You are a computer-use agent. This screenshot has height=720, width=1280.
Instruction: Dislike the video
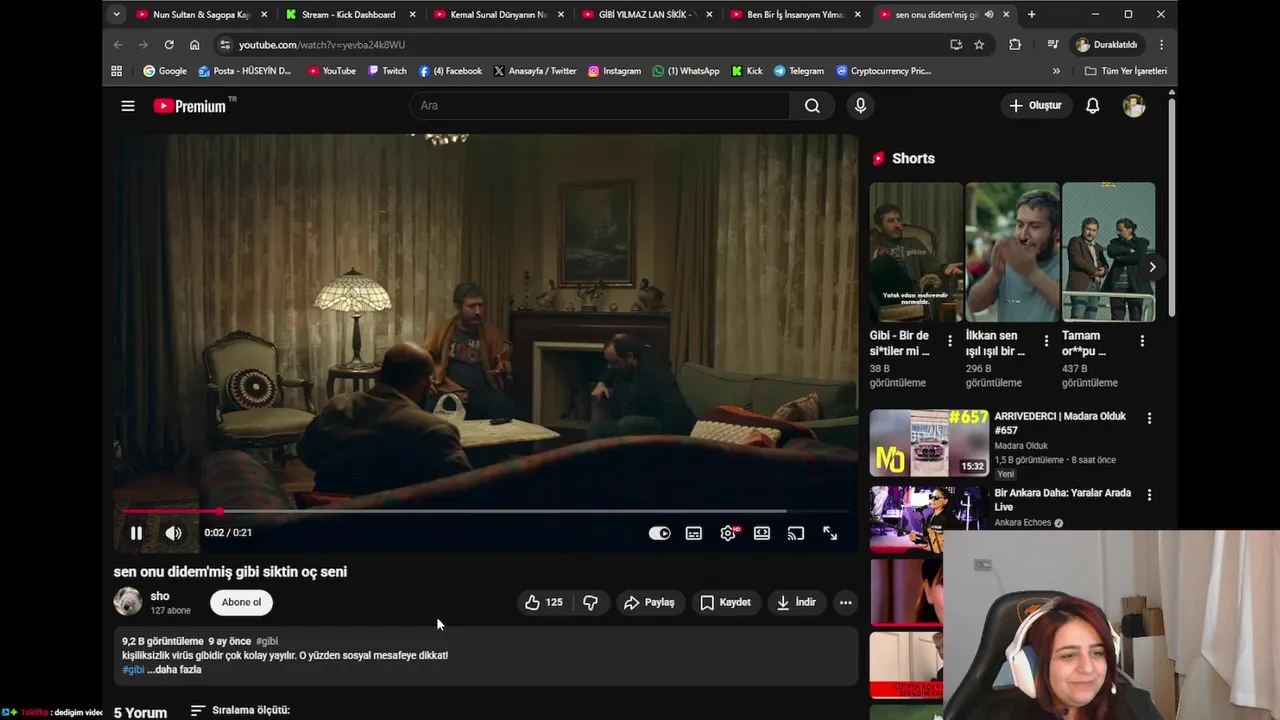[590, 602]
